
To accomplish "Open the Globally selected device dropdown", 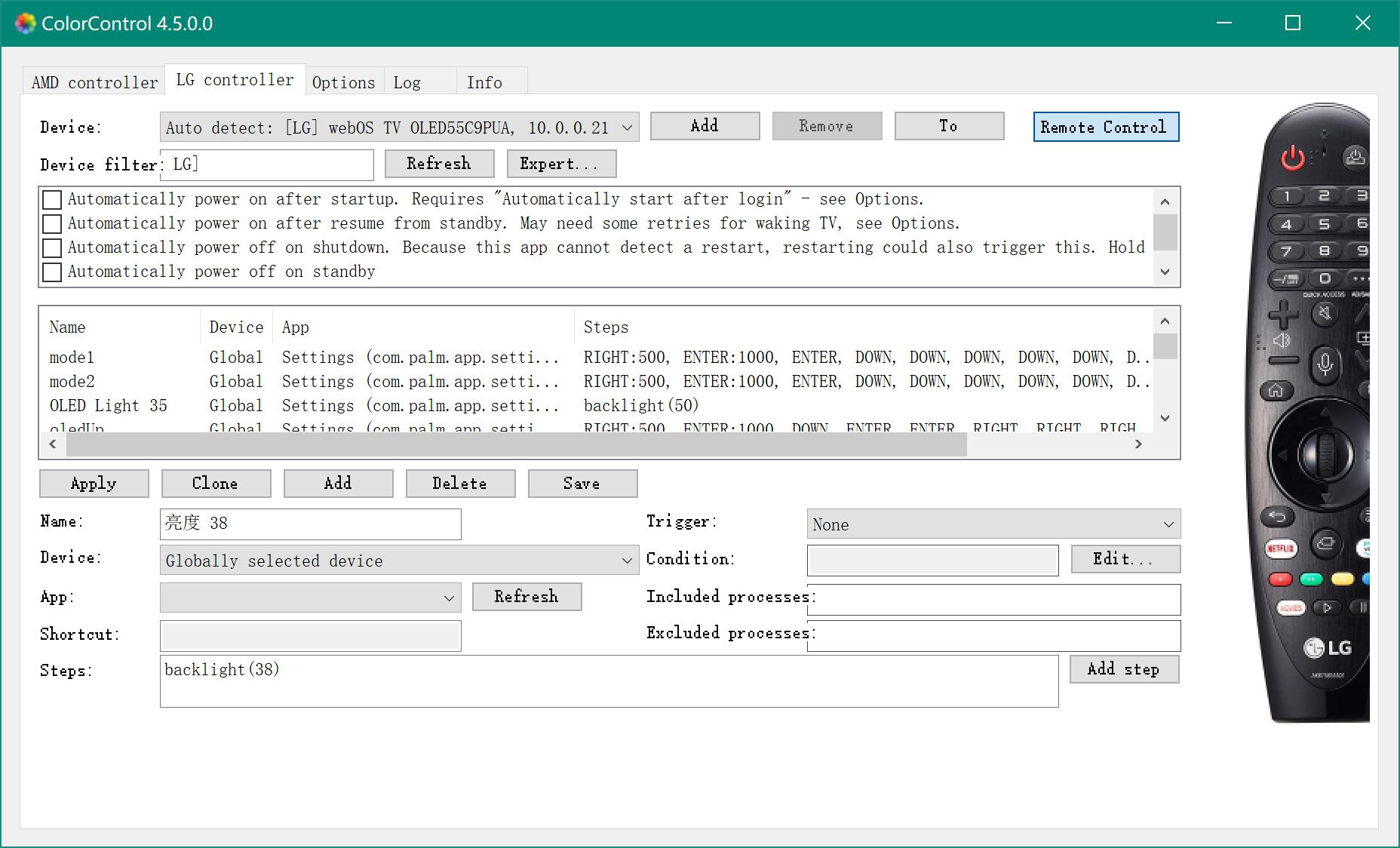I will [x=399, y=561].
